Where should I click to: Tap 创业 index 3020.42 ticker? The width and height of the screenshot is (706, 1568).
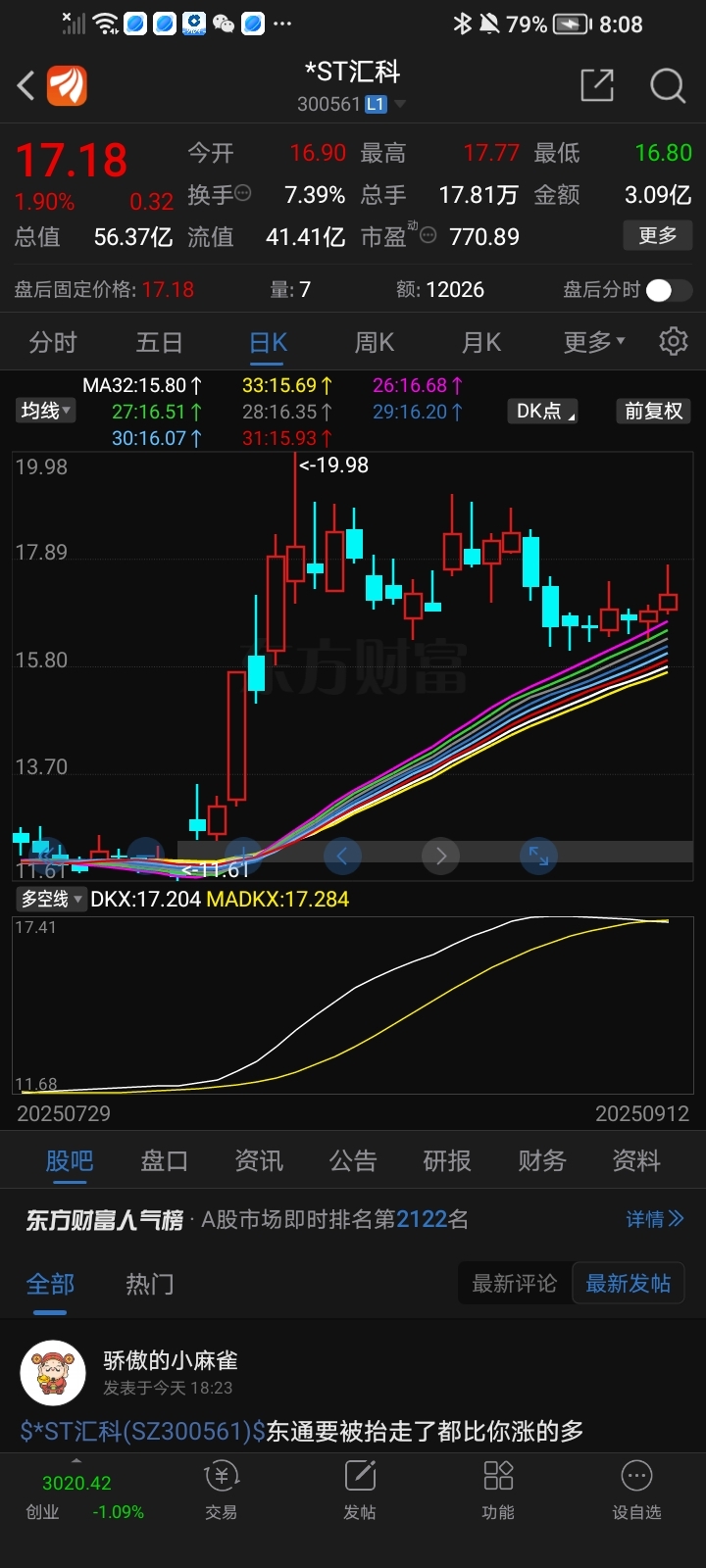pyautogui.click(x=84, y=1496)
